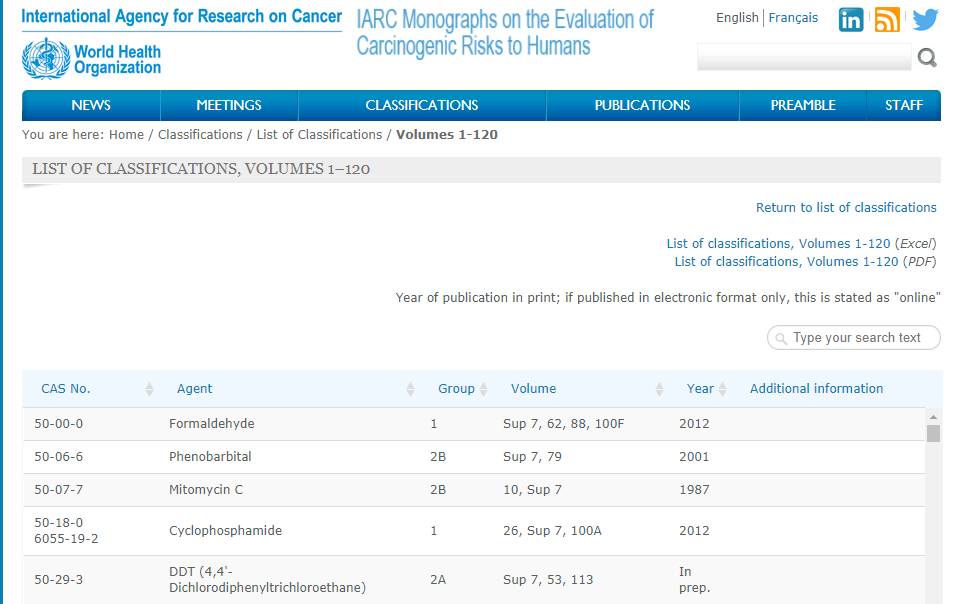Open the Publications menu
953x604 pixels.
tap(642, 105)
